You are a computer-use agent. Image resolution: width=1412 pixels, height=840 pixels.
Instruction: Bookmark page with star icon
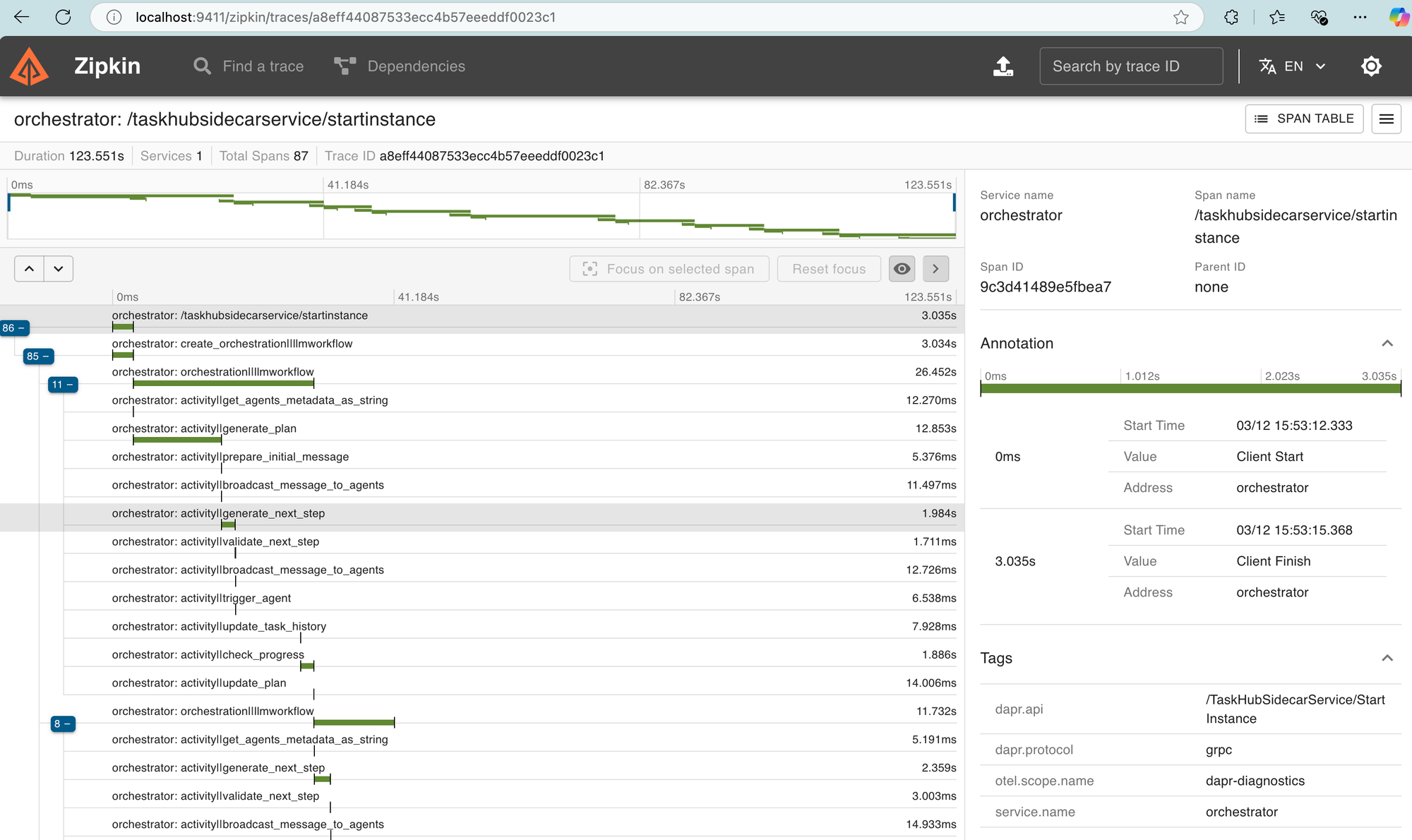tap(1181, 17)
